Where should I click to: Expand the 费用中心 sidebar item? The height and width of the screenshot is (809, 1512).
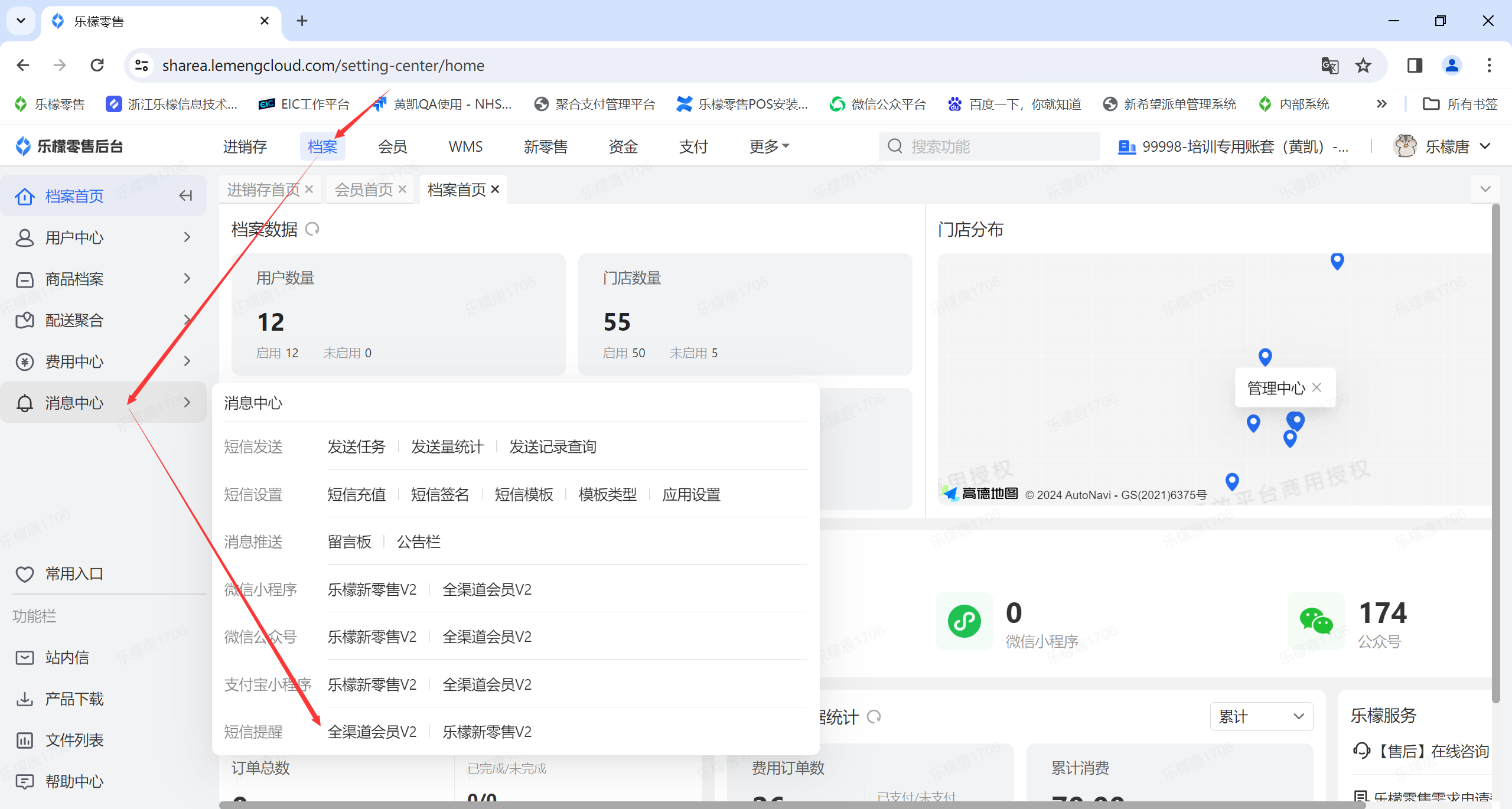click(103, 361)
